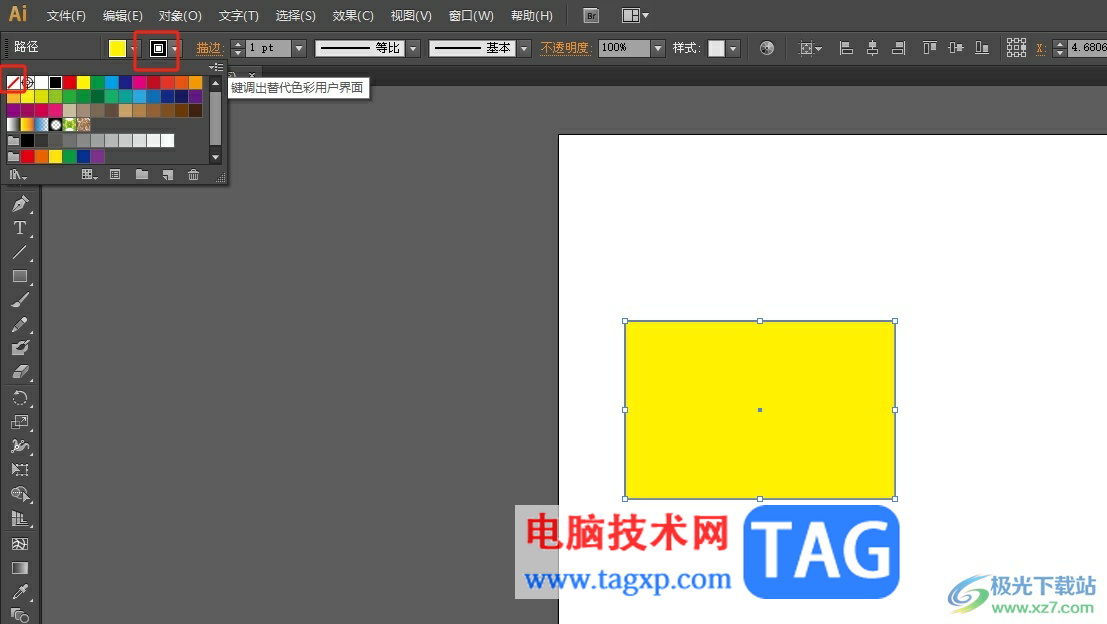Select the Eraser tool
The height and width of the screenshot is (624, 1107).
coord(20,372)
